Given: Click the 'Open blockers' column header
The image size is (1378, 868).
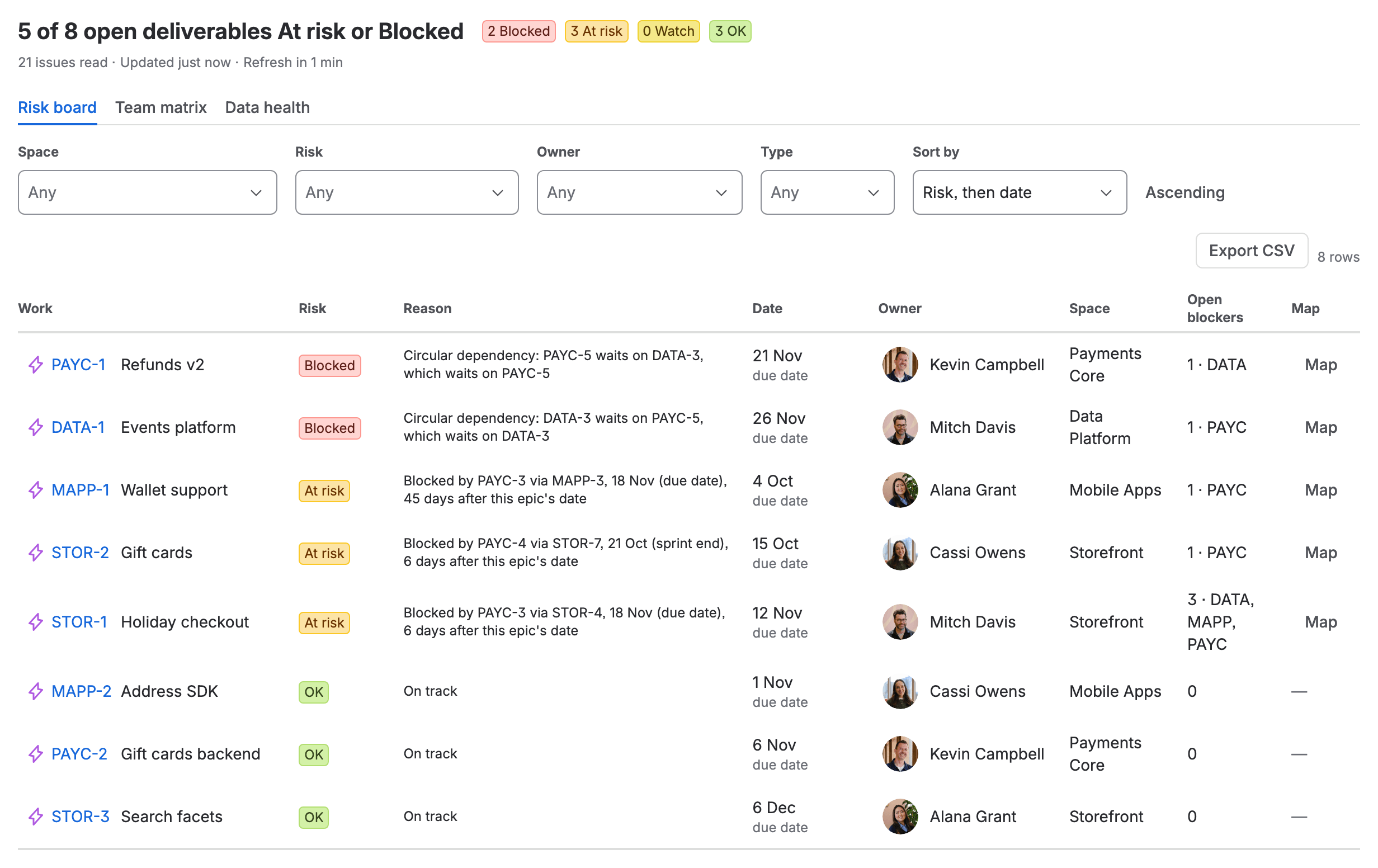Looking at the screenshot, I should point(1215,308).
